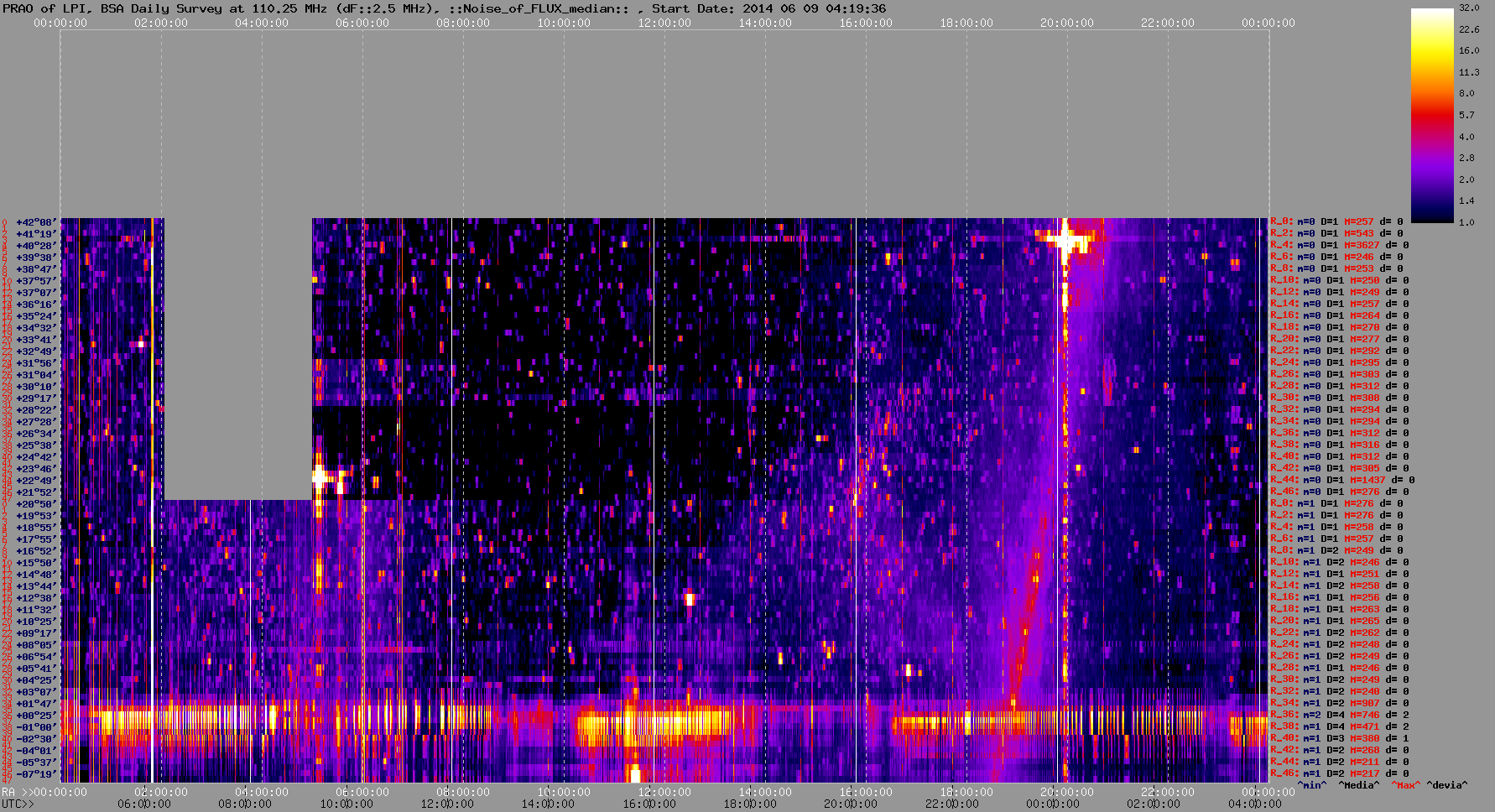Select declination label -07°19'
The image size is (1495, 812).
point(36,774)
